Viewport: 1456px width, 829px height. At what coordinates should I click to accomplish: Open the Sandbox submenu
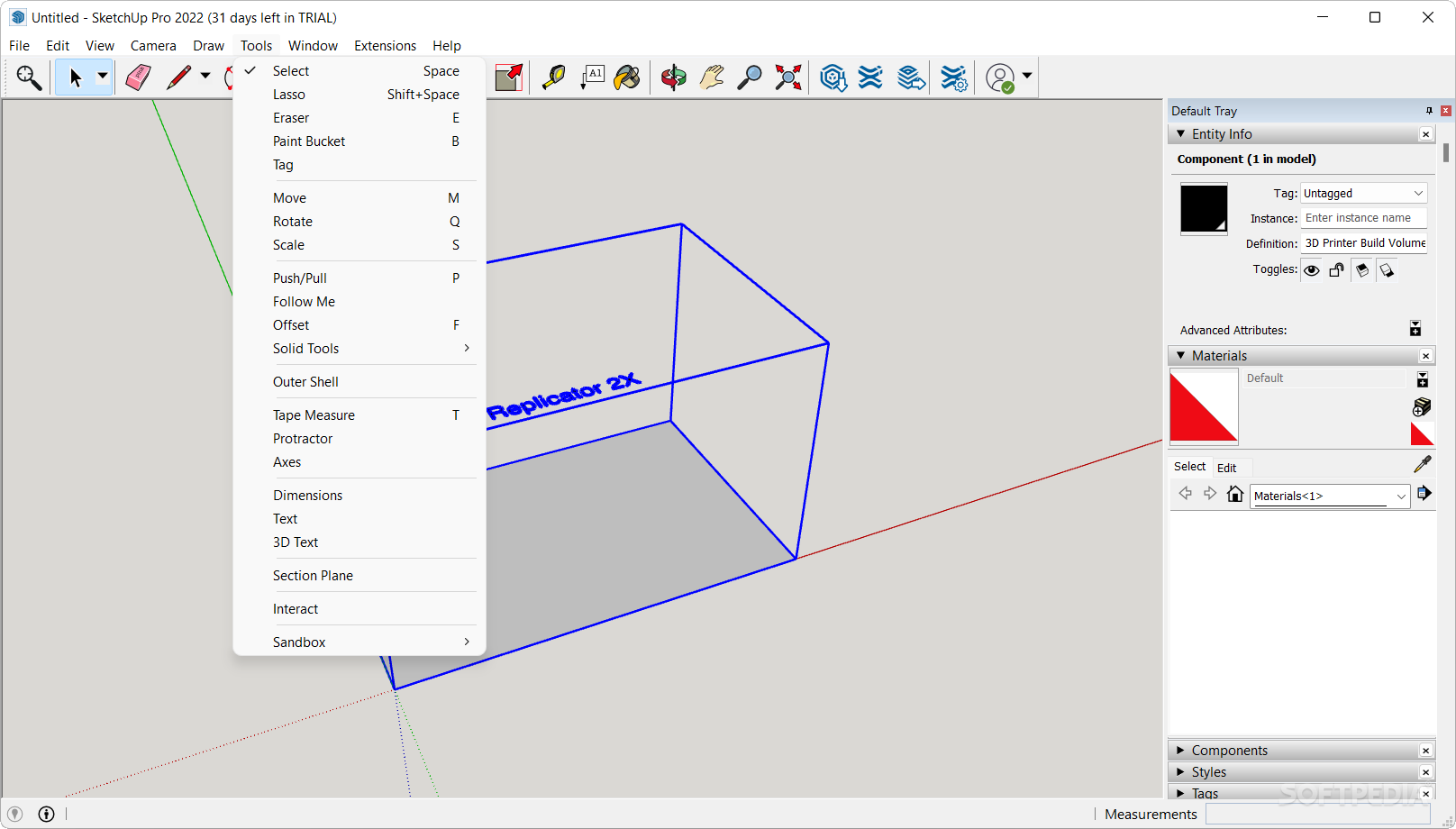click(x=359, y=642)
